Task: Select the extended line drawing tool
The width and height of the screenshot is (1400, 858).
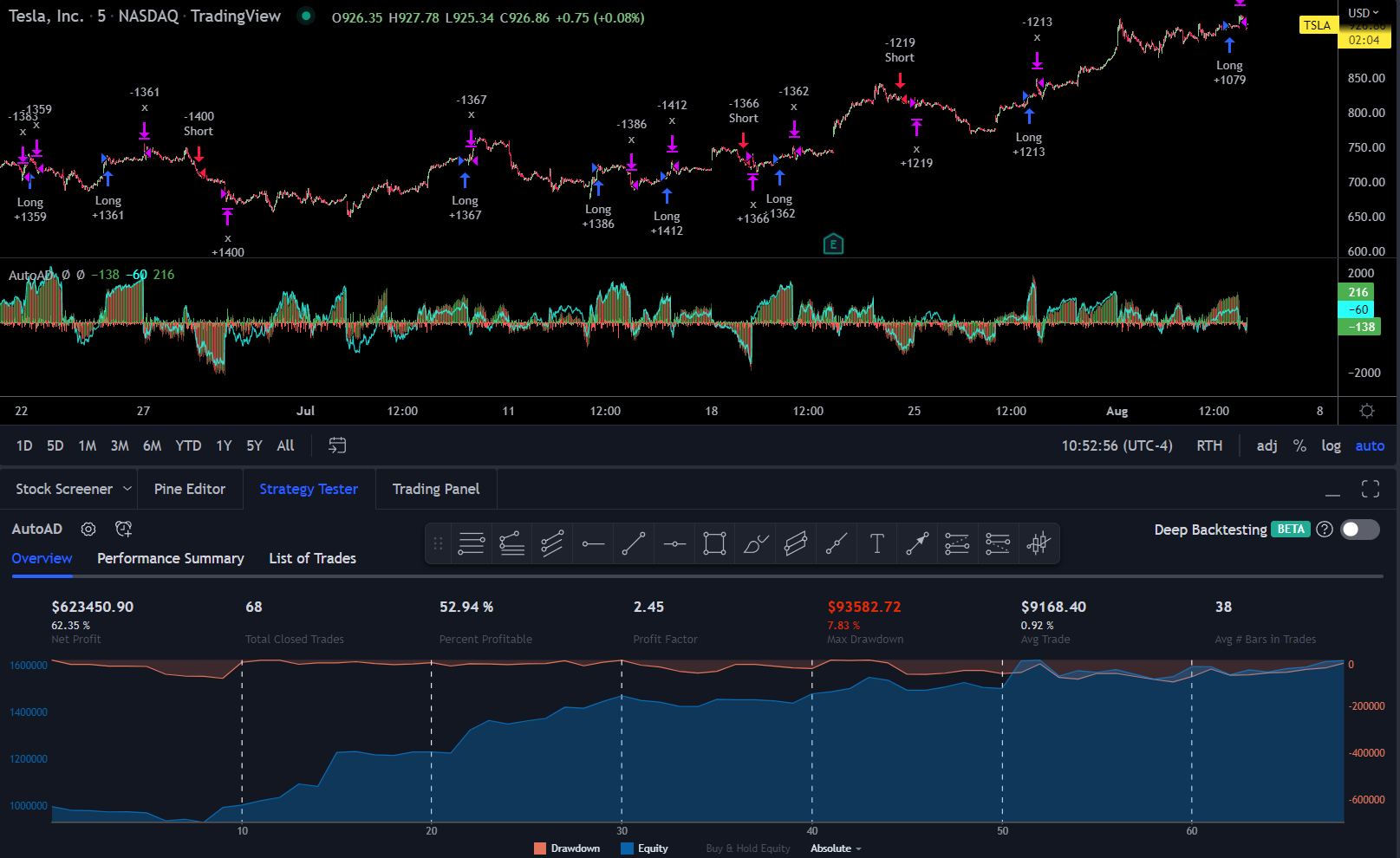Action: [837, 544]
